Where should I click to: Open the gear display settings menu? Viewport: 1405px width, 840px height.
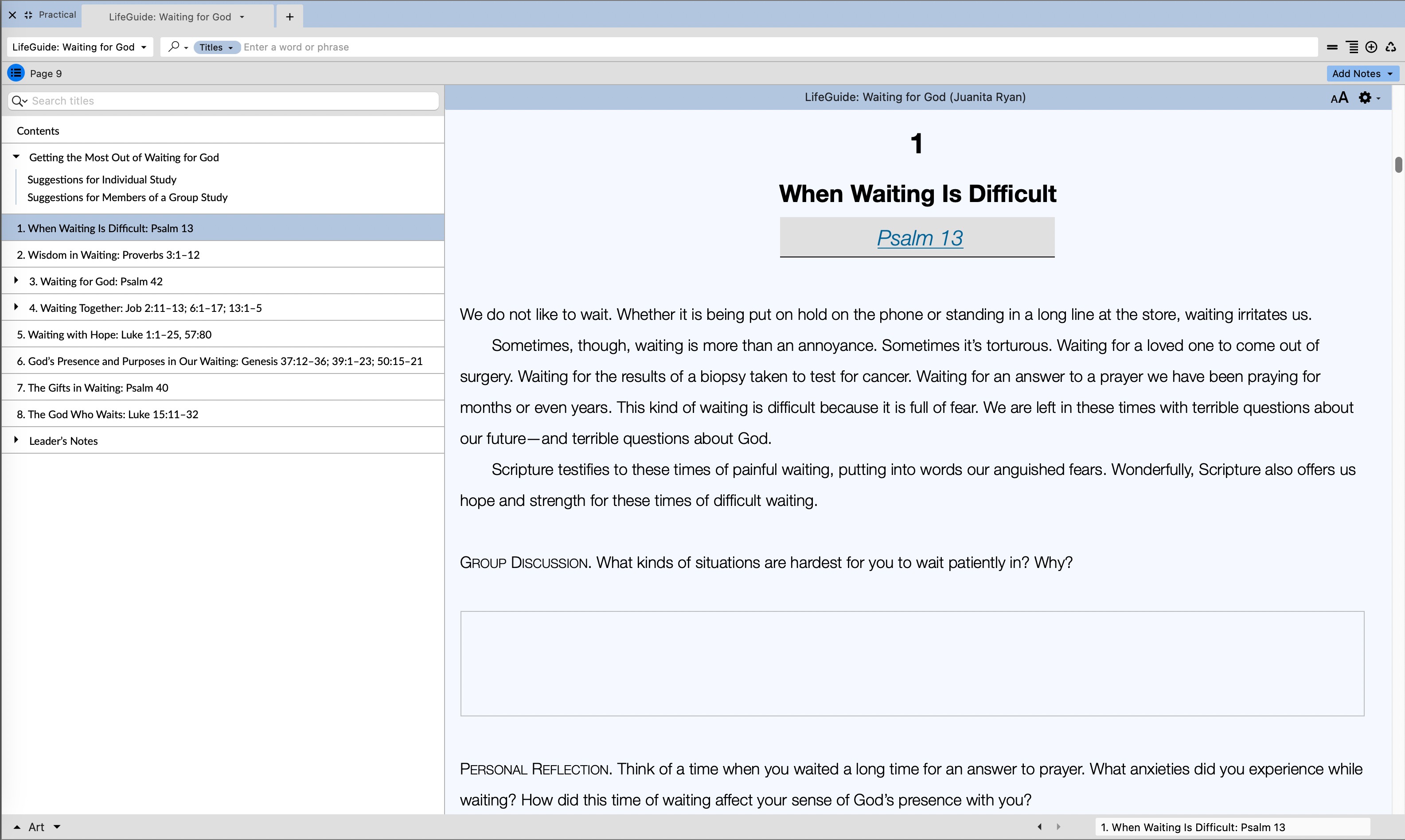tap(1369, 98)
